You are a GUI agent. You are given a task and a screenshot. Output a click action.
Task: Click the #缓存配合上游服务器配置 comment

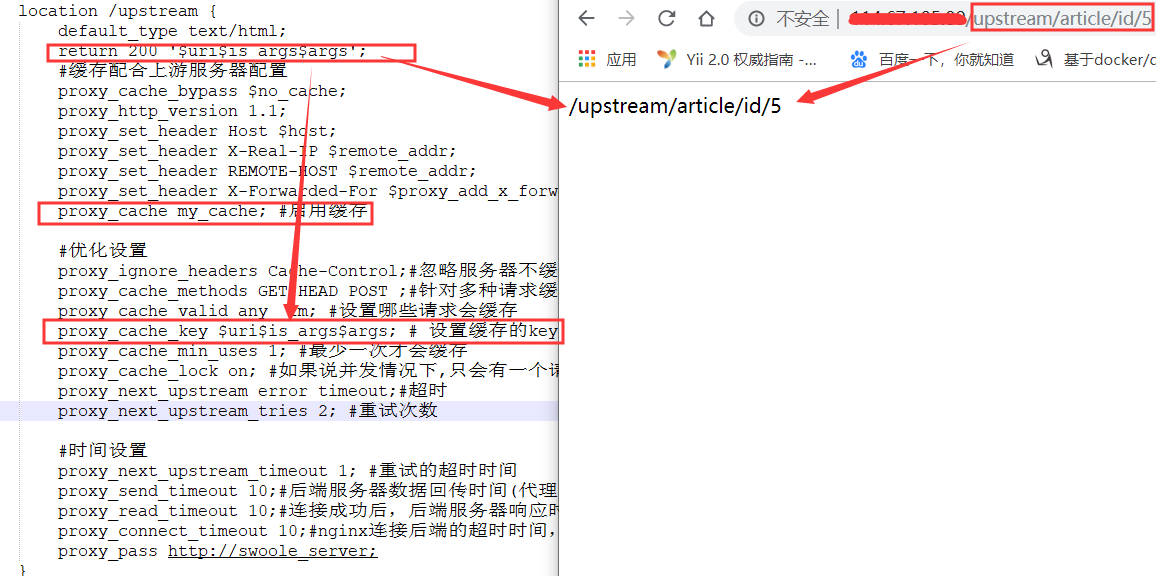[x=173, y=72]
